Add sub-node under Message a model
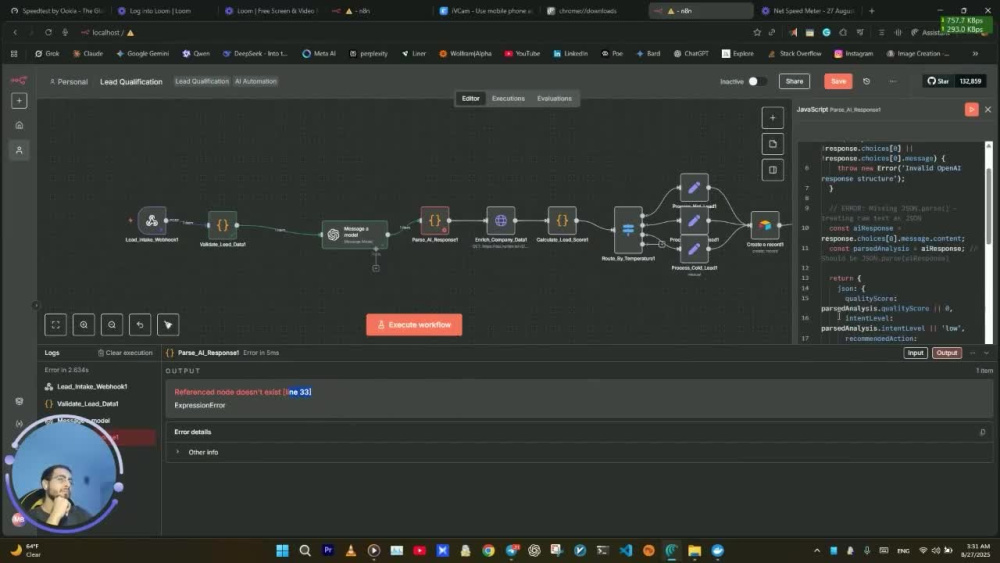 point(376,268)
